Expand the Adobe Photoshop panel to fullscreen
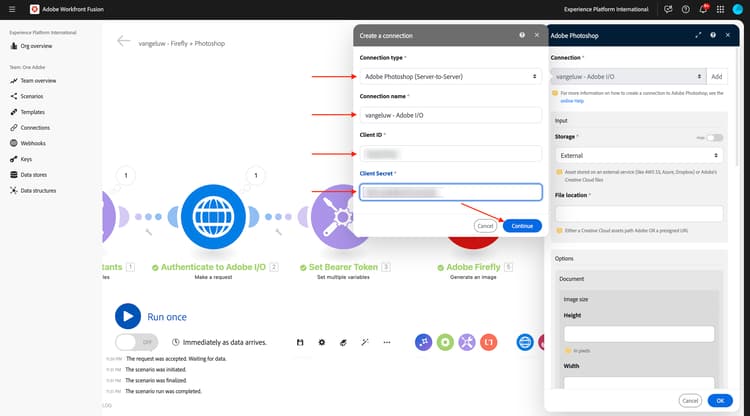The height and width of the screenshot is (416, 750). pos(698,35)
